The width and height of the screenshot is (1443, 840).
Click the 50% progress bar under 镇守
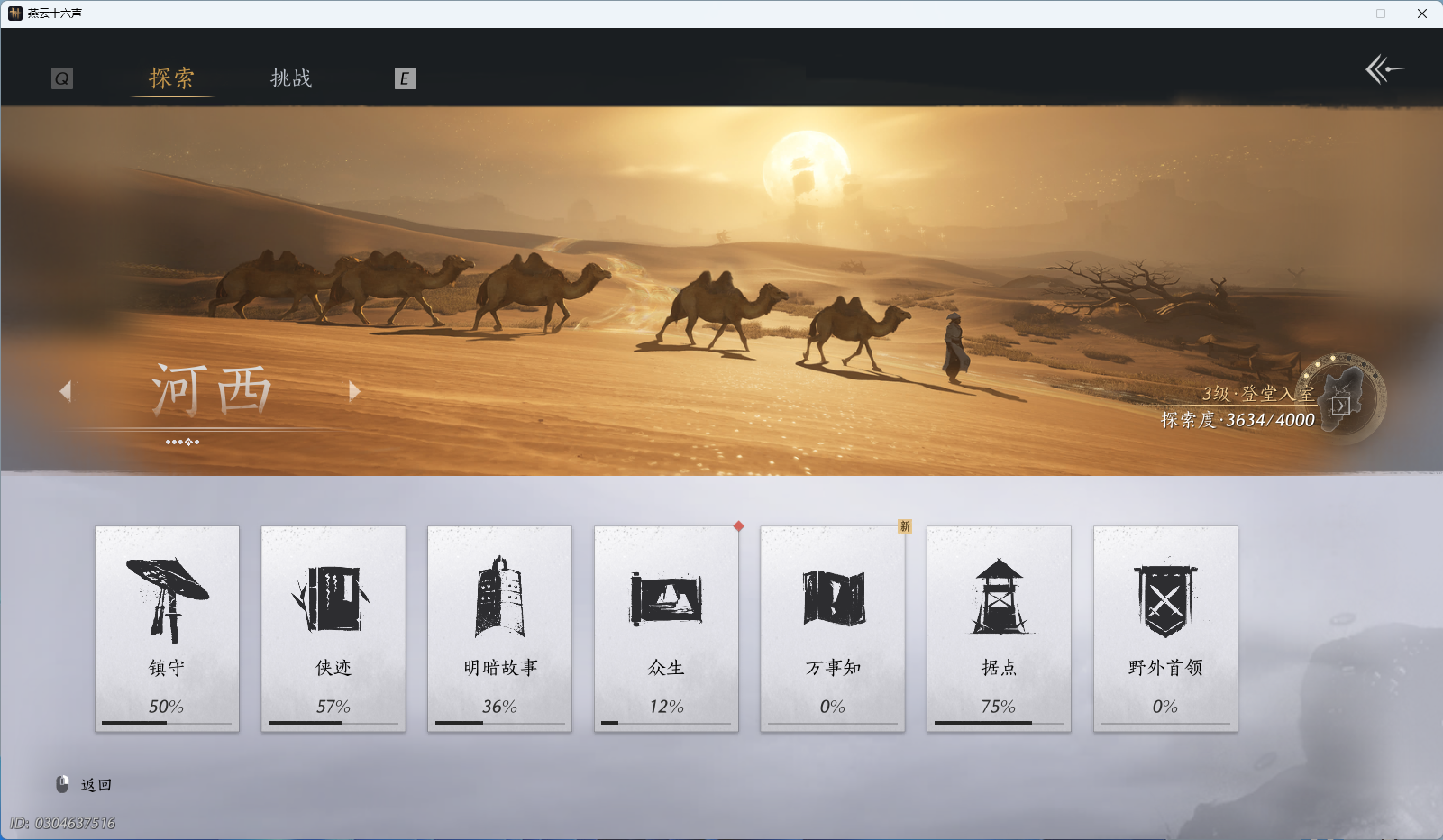167,723
